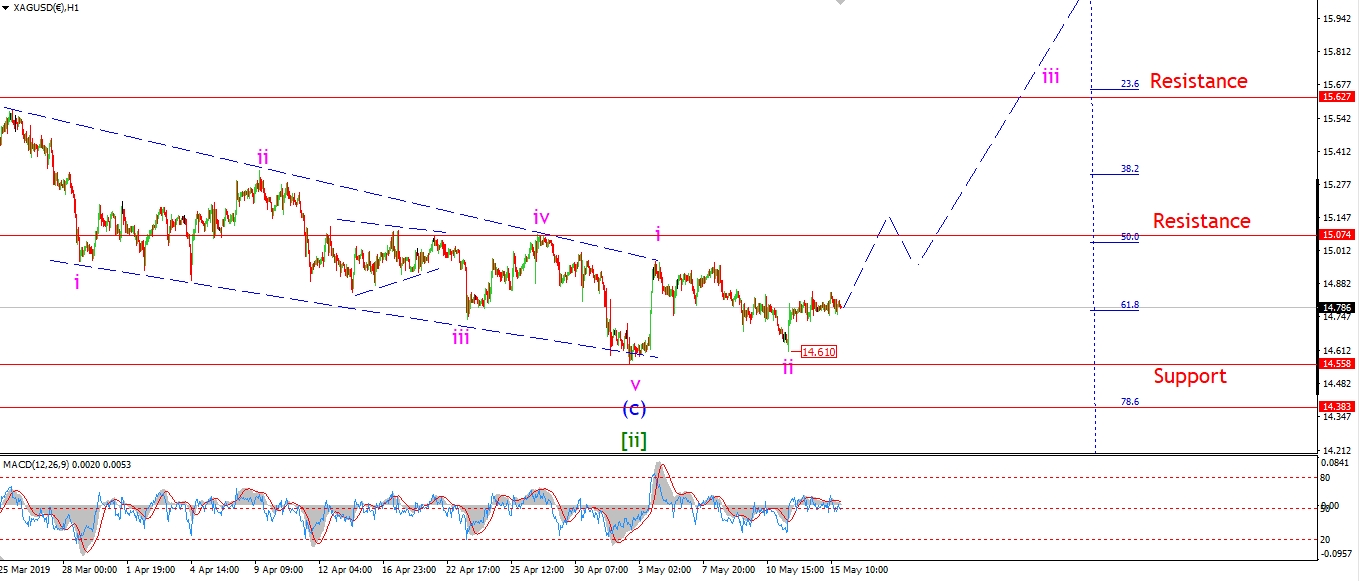Viewport: 1360px width, 581px height.
Task: Click the 25 Mar 2019 date label
Action: [27, 571]
